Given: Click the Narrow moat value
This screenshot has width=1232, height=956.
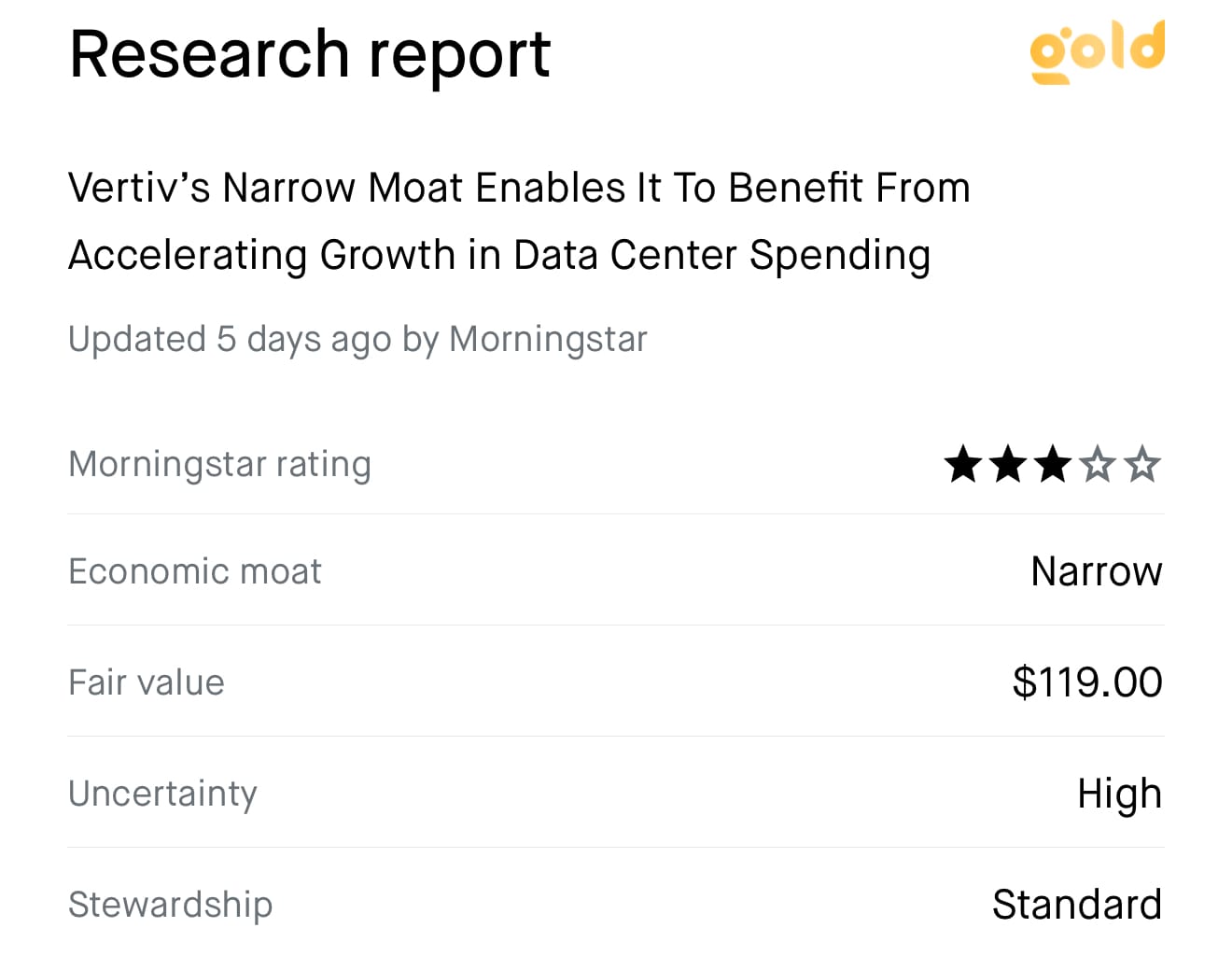Looking at the screenshot, I should point(1097,571).
